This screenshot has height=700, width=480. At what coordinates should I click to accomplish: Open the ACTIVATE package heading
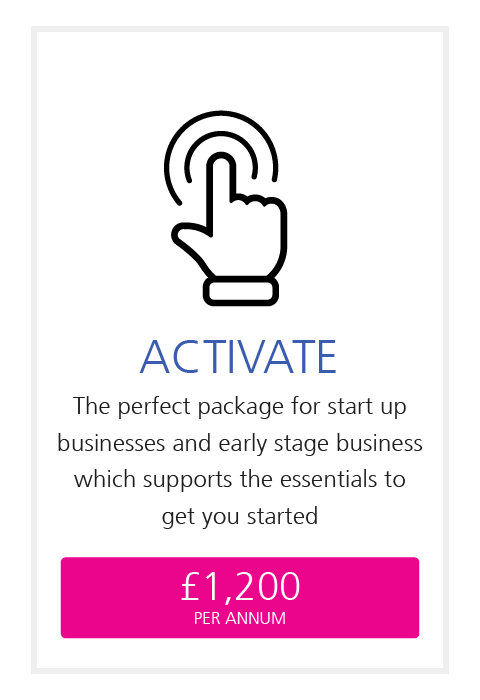pos(238,357)
